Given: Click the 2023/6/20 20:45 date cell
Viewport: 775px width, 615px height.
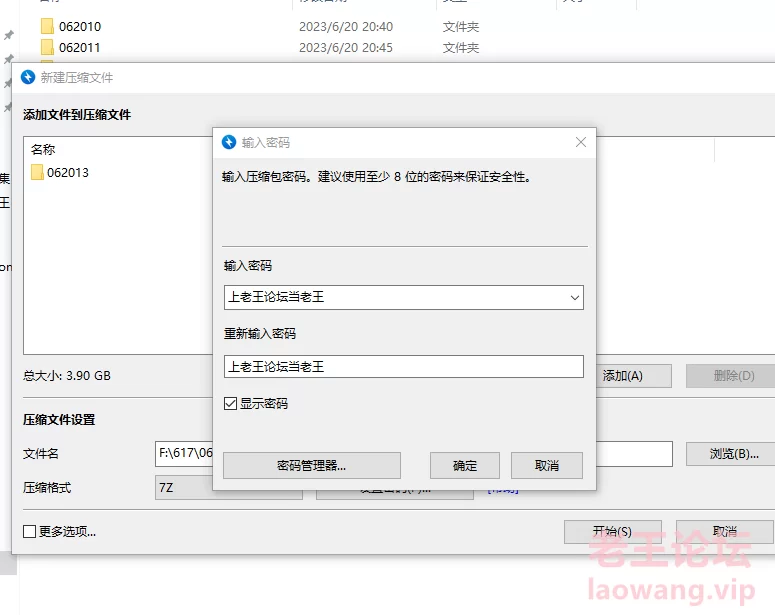Looking at the screenshot, I should tap(346, 48).
